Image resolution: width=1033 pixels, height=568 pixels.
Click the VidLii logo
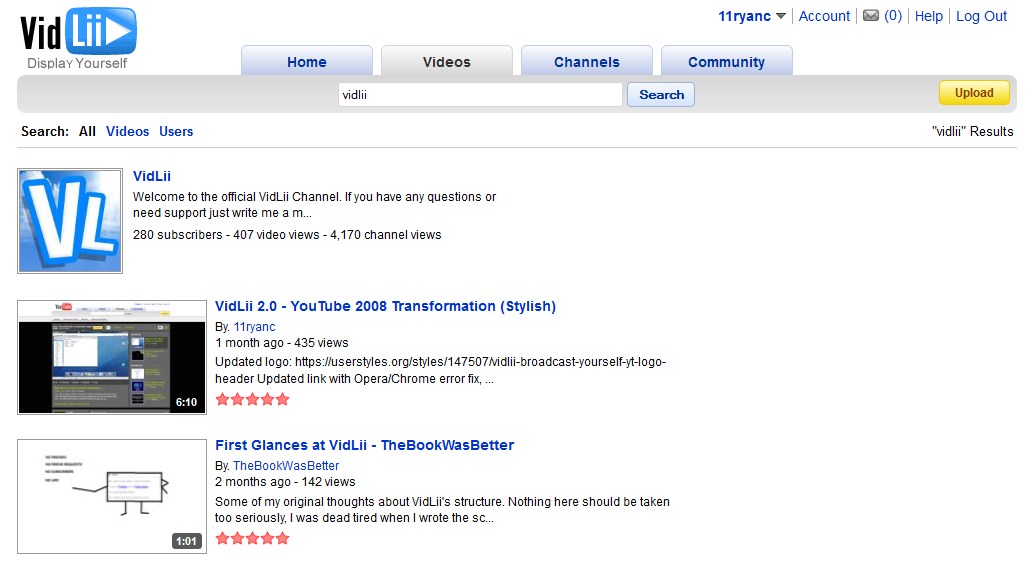[78, 36]
